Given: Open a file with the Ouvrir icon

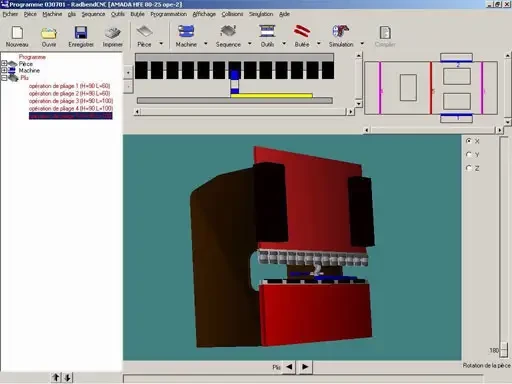Looking at the screenshot, I should tap(49, 33).
